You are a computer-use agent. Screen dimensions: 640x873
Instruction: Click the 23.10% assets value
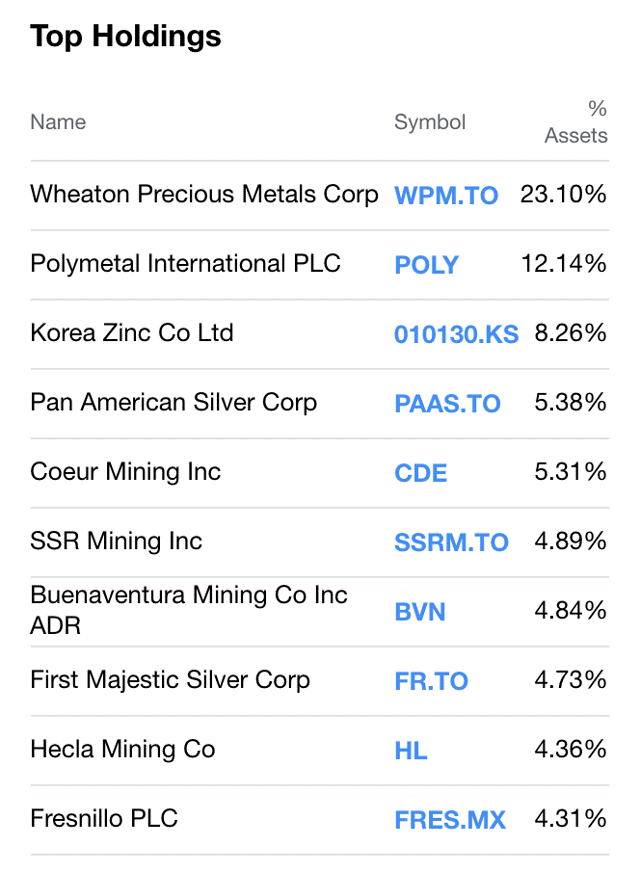tap(563, 194)
